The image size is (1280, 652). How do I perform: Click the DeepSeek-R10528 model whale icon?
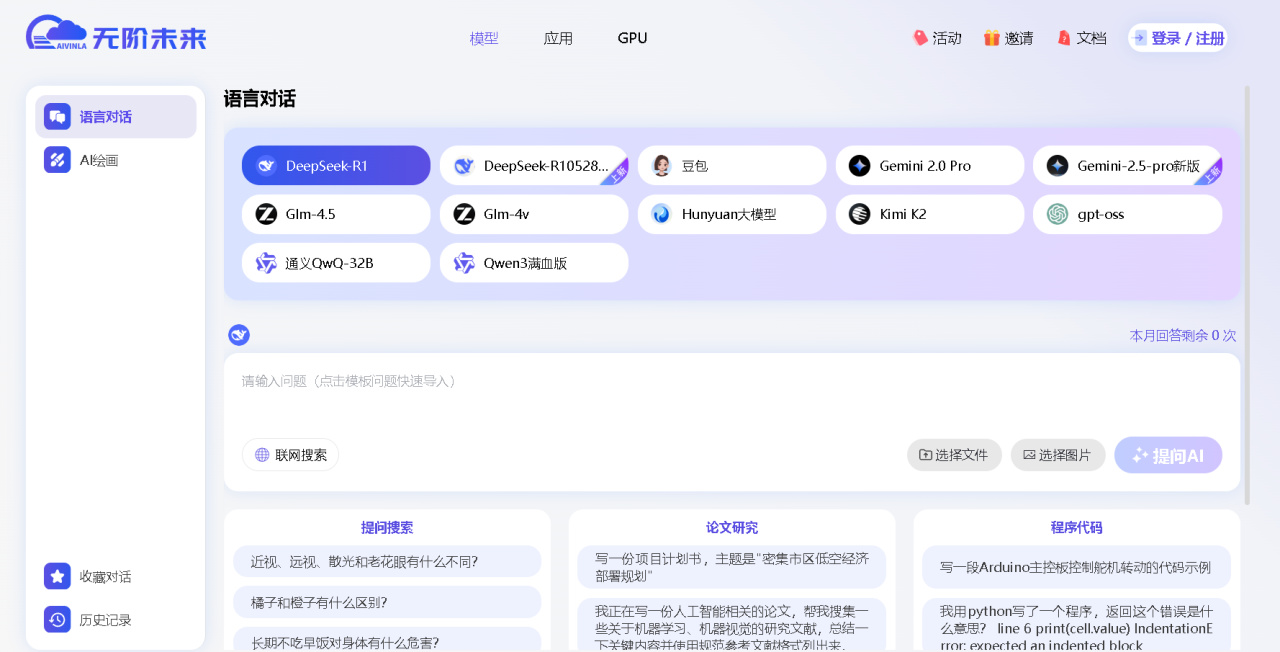[x=464, y=166]
